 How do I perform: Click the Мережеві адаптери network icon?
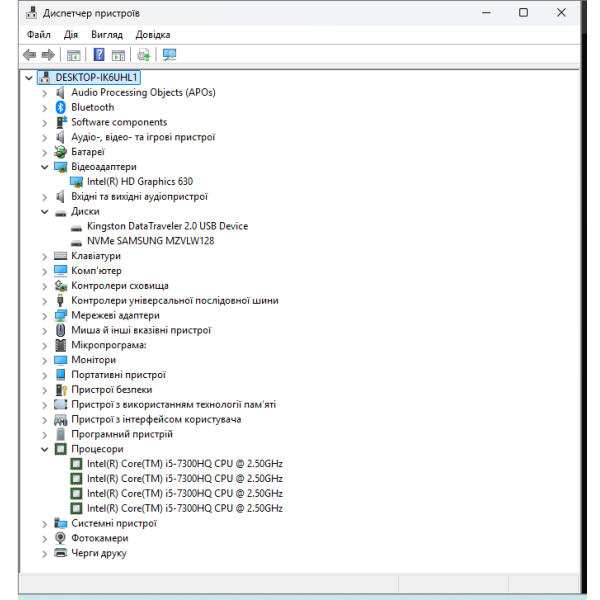tap(60, 315)
